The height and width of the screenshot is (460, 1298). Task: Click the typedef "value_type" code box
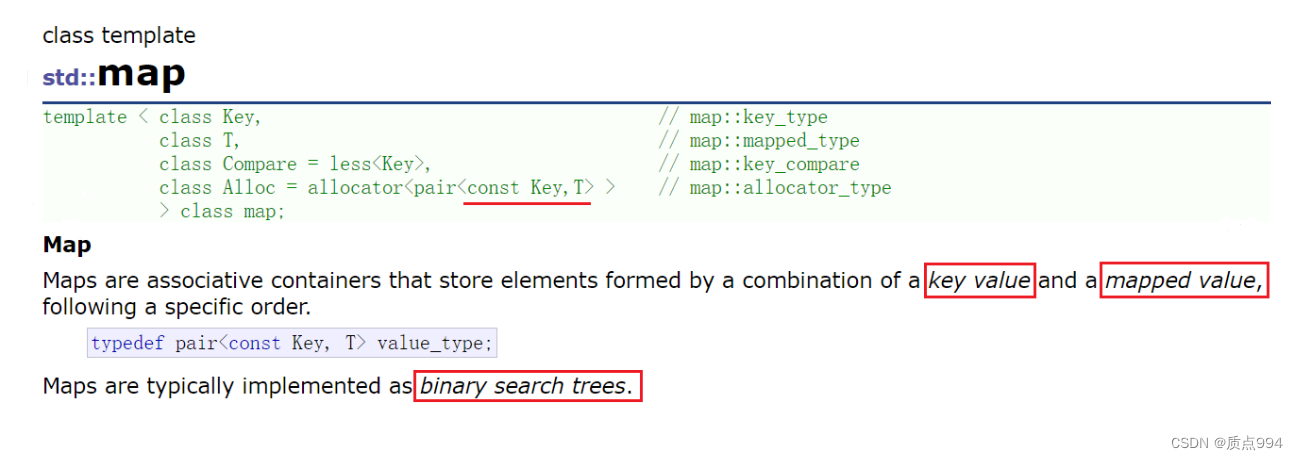292,343
